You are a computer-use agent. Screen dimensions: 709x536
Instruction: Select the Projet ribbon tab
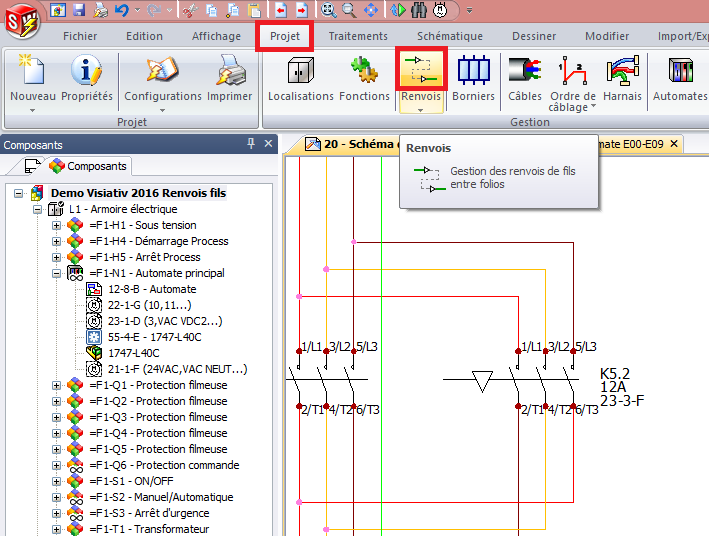coord(285,36)
